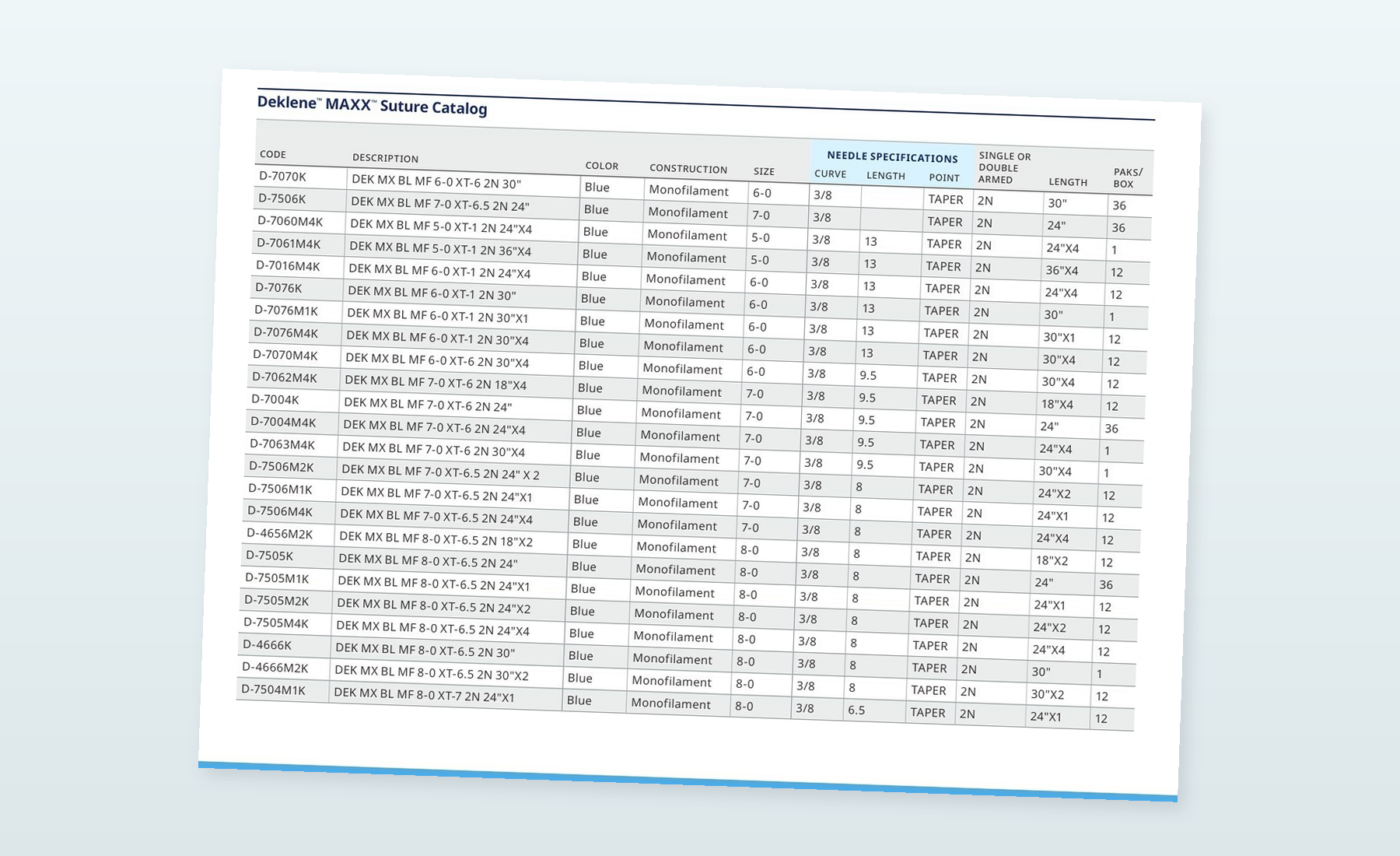Click size 8-0 in the D-4656M2K row

pos(750,550)
